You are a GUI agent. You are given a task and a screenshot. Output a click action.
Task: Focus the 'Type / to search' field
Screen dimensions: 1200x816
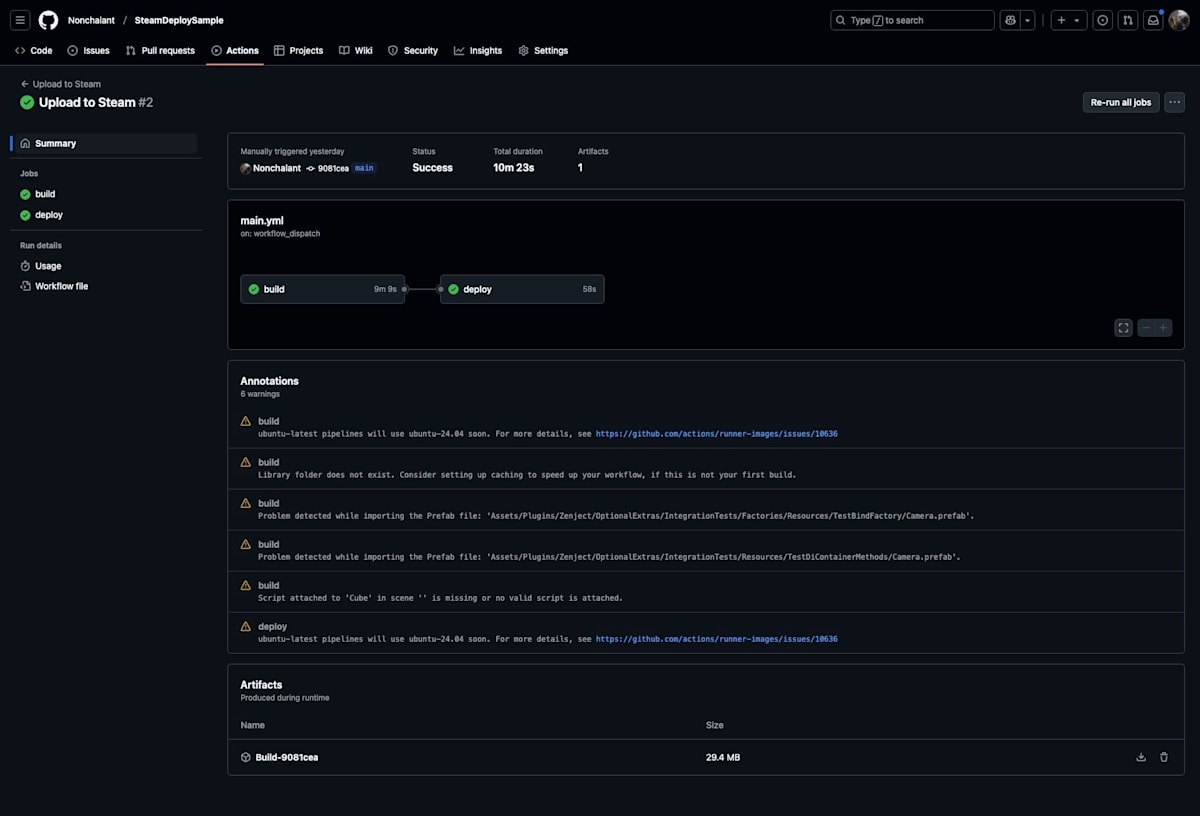click(912, 20)
